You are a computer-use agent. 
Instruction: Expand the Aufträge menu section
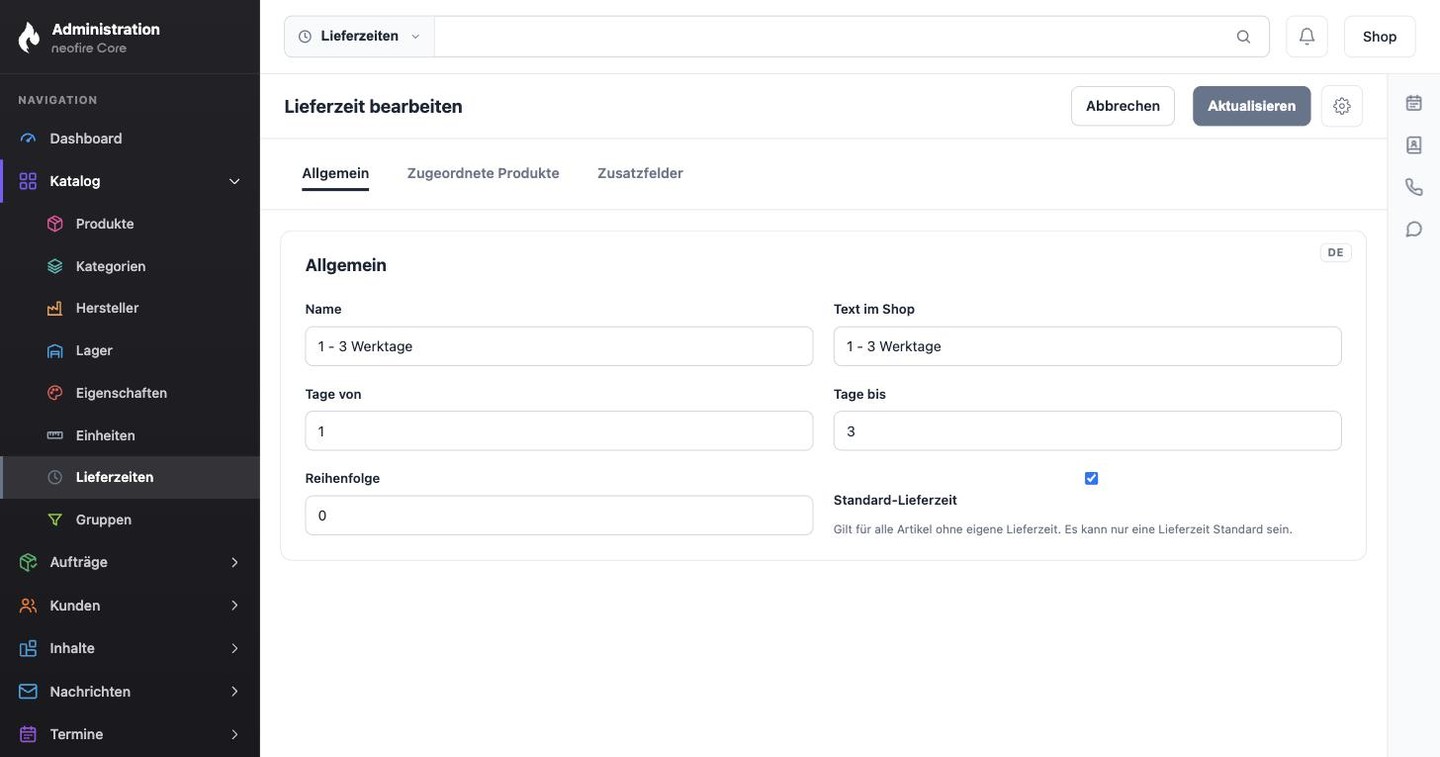point(234,563)
